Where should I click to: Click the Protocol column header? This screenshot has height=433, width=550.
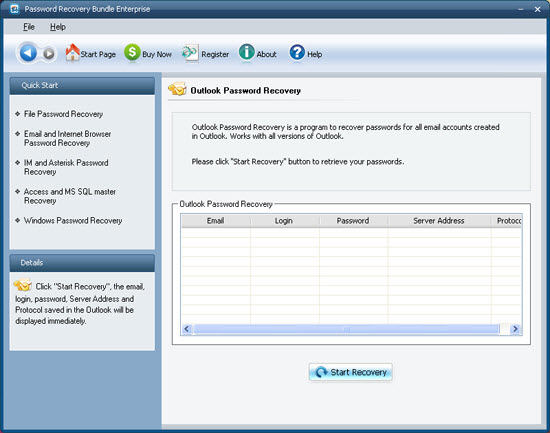coord(506,221)
